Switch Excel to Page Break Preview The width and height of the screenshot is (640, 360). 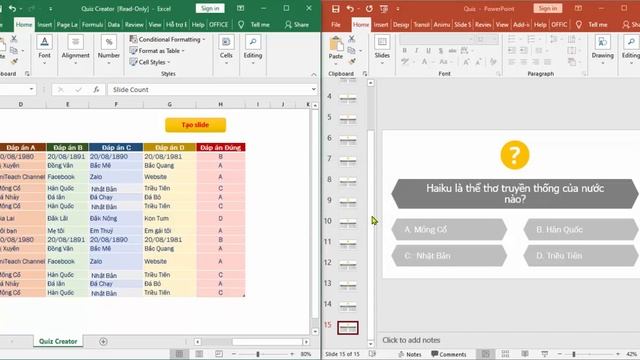[x=219, y=354]
